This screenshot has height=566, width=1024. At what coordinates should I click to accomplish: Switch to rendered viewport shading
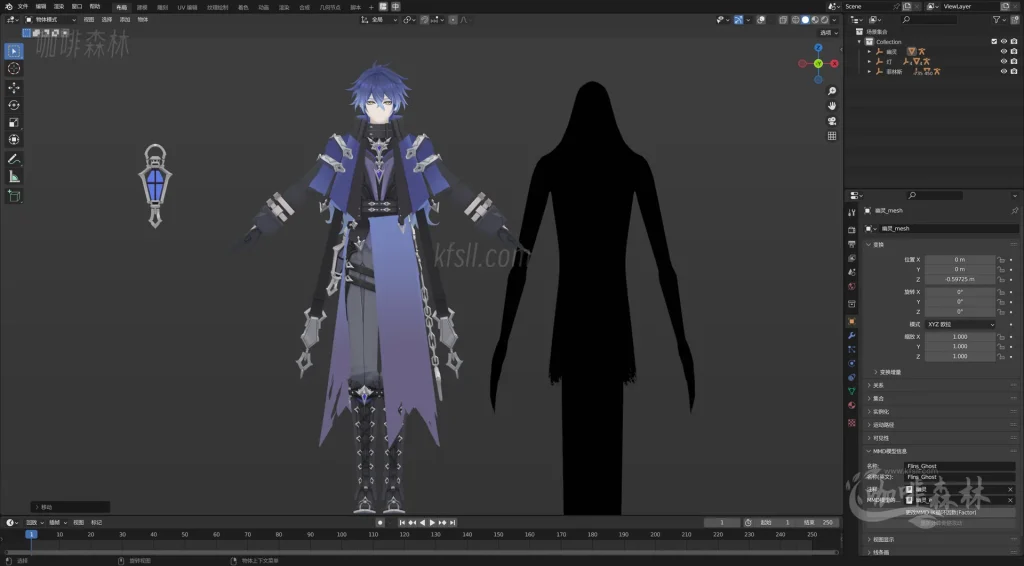825,20
